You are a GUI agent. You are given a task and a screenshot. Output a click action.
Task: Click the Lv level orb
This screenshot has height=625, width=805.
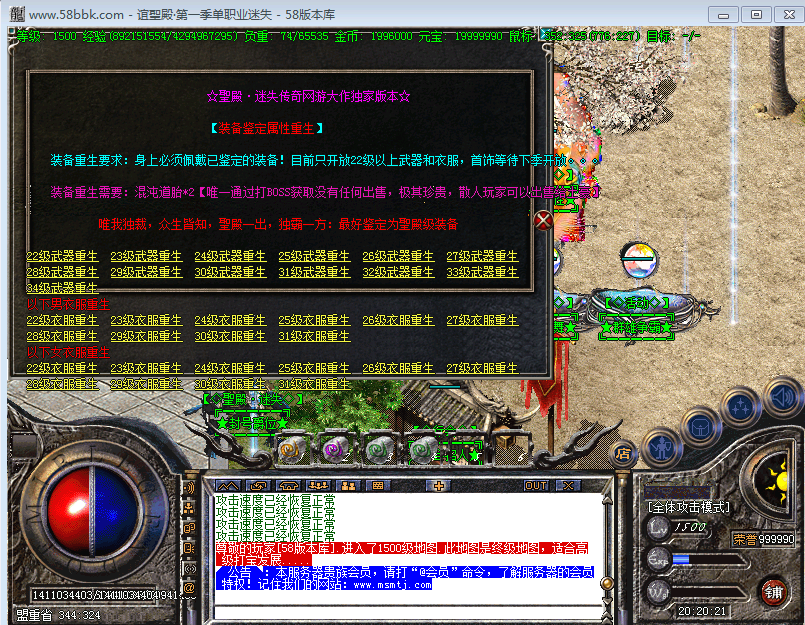[x=658, y=527]
